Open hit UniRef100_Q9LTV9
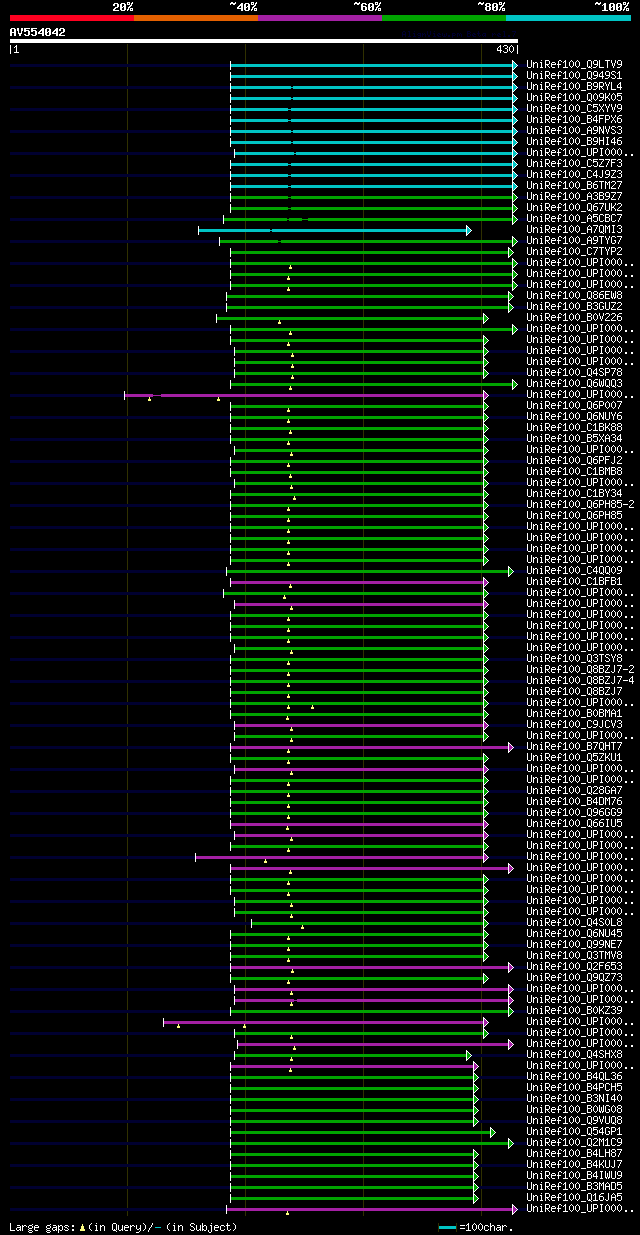This screenshot has height=1235, width=640. (x=574, y=64)
